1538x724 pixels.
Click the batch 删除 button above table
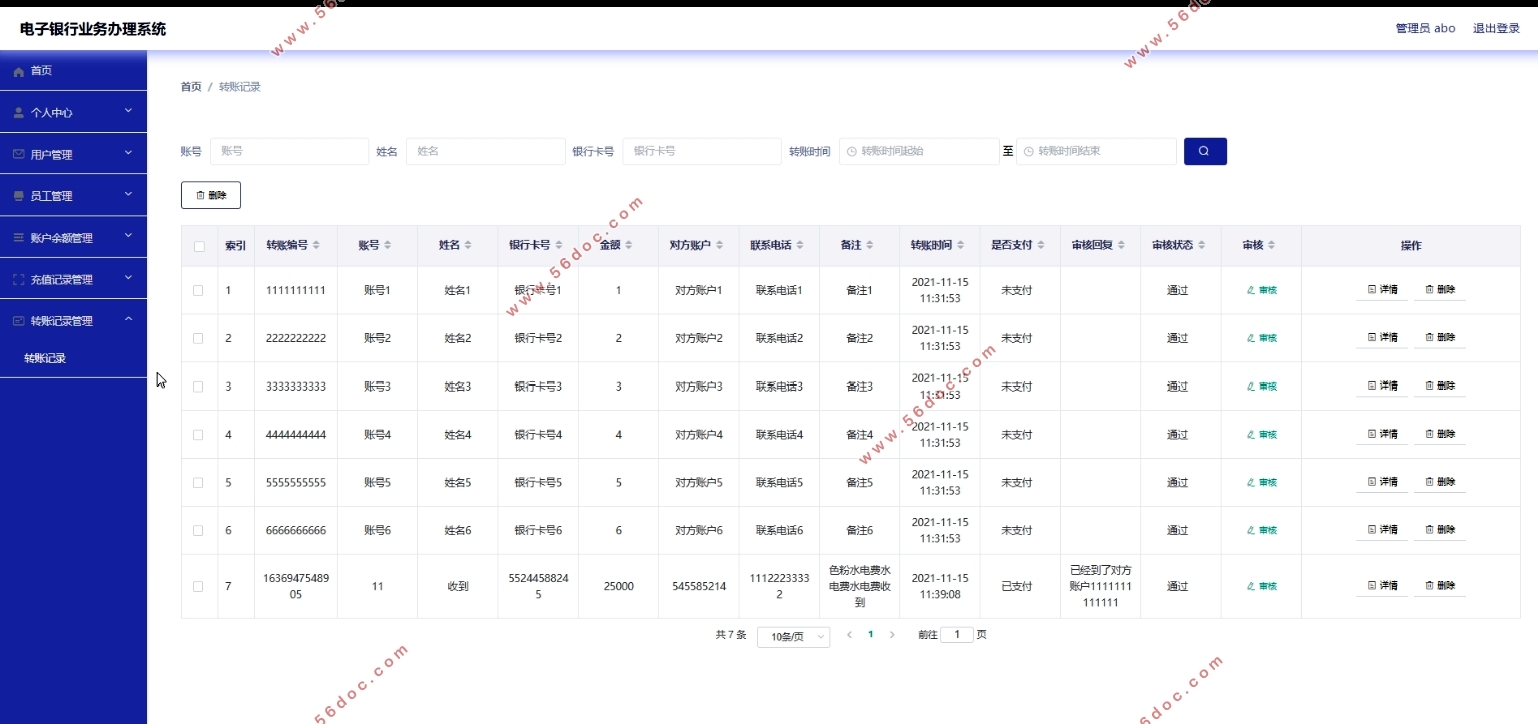(211, 195)
